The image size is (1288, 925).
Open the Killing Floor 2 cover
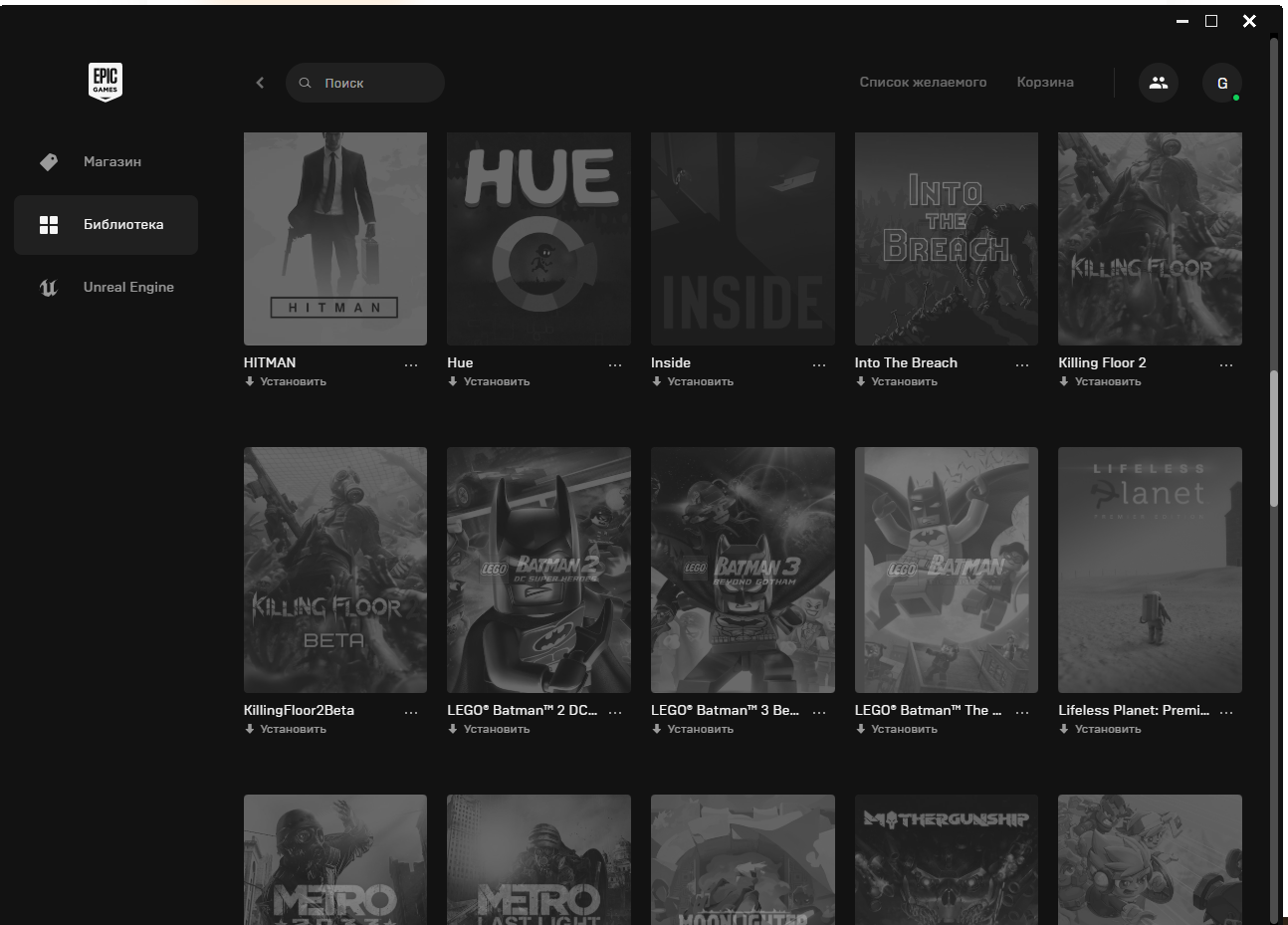(1150, 239)
